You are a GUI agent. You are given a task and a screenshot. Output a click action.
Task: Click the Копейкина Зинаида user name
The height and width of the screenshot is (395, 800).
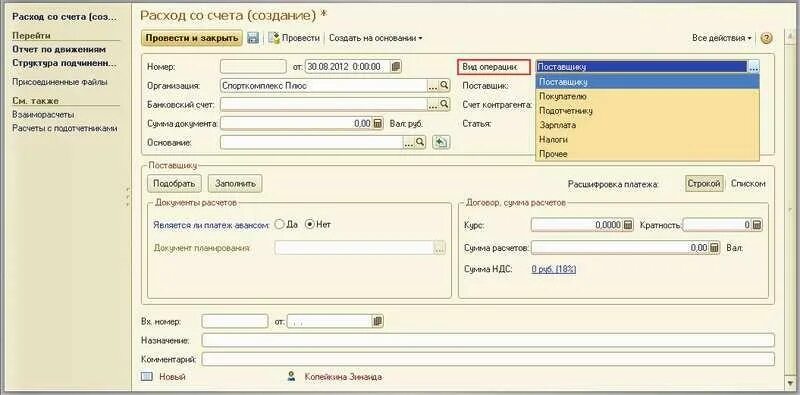coord(343,377)
